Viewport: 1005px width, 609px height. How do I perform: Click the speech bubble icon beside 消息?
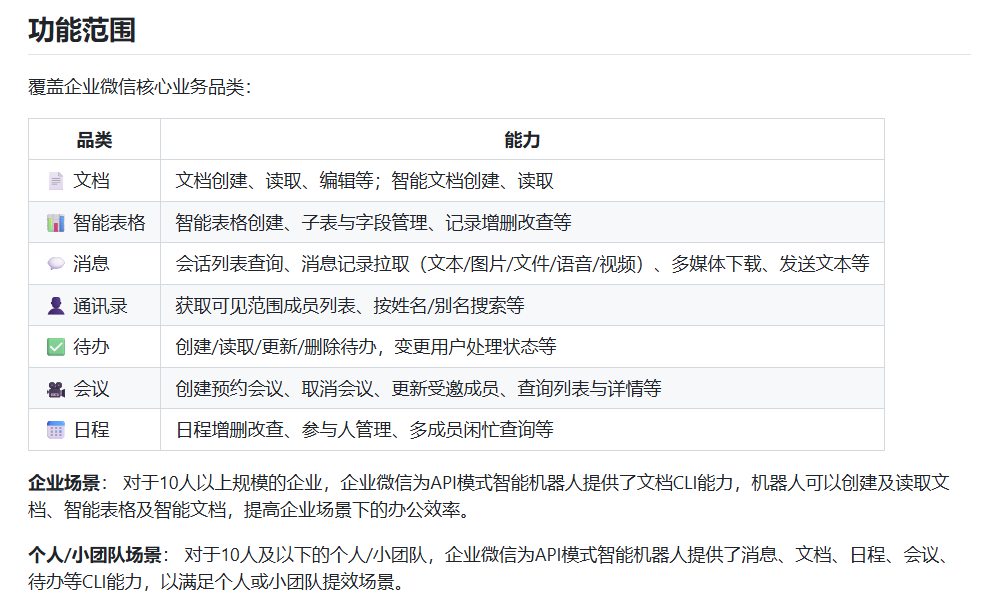56,263
